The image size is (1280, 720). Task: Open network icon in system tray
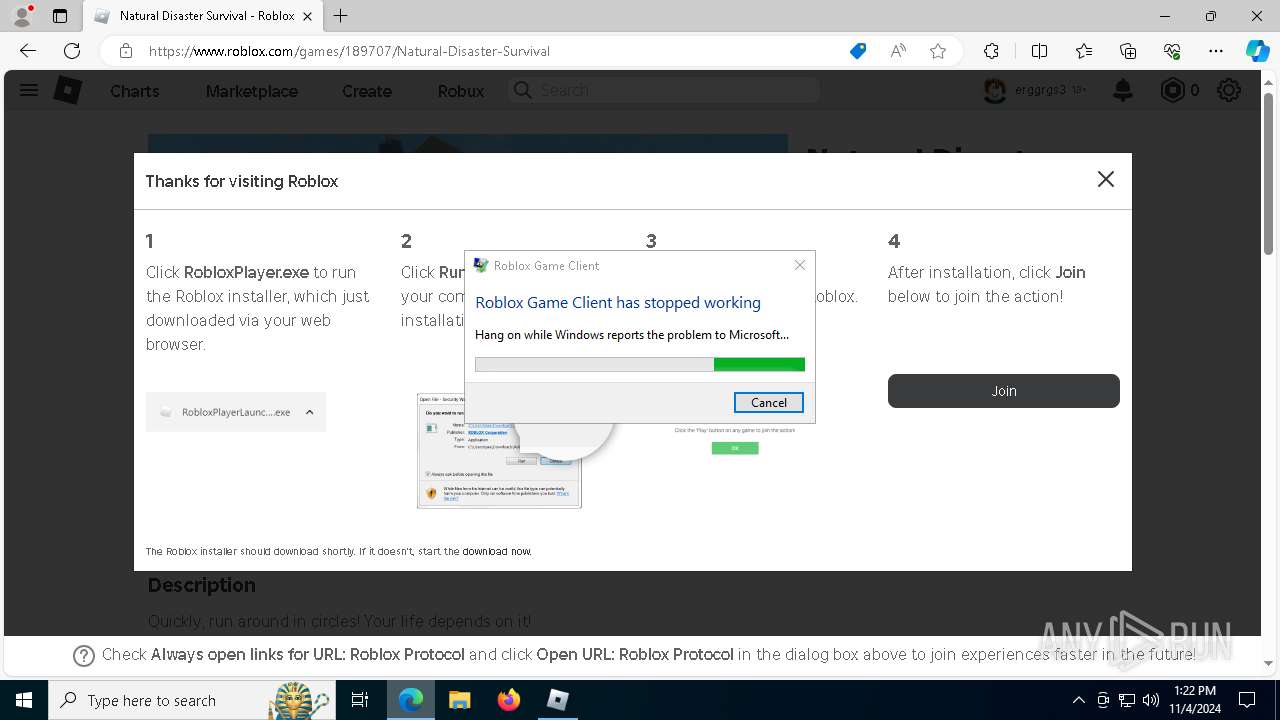1127,700
